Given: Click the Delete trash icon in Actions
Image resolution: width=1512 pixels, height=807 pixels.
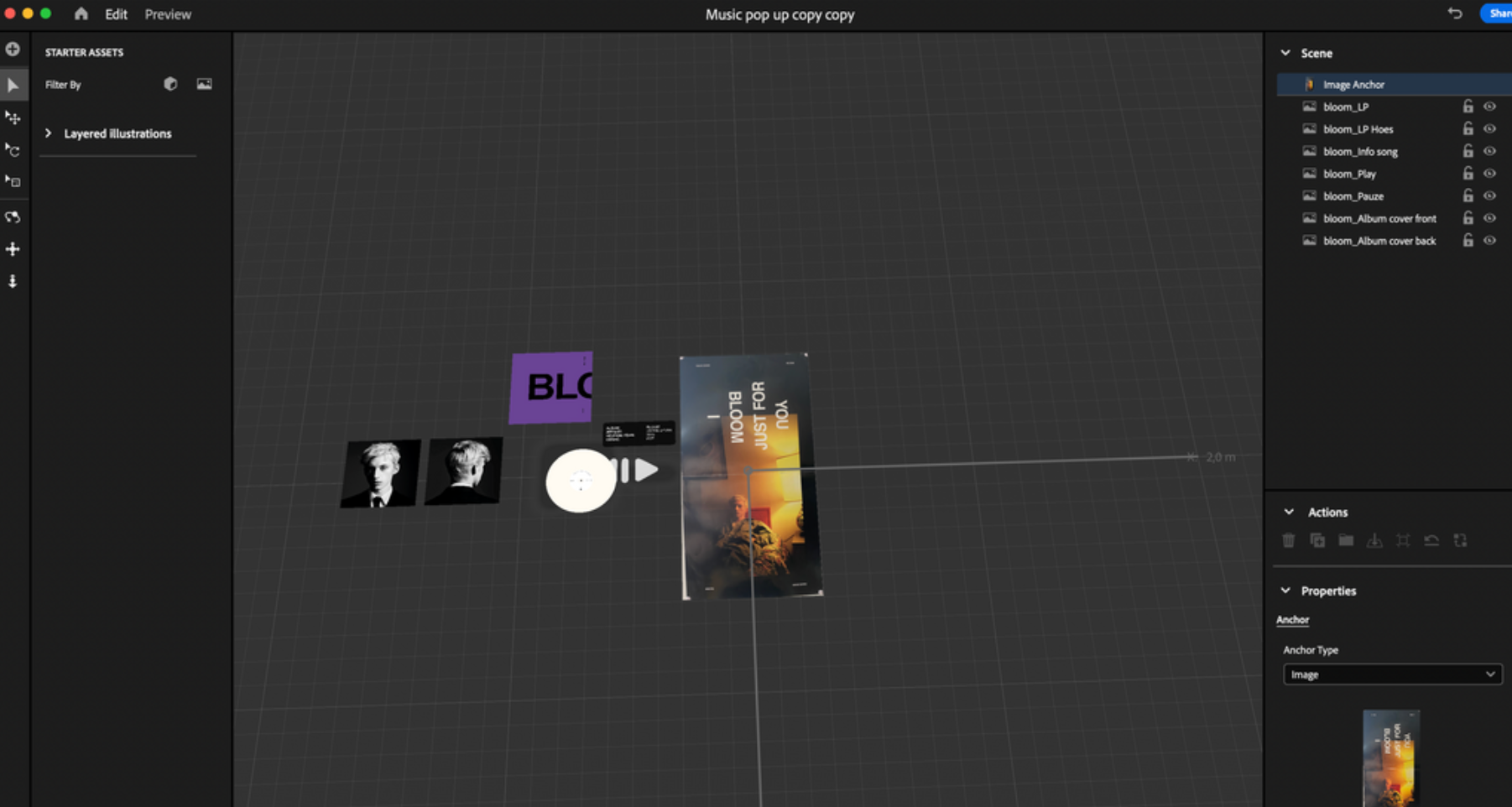Looking at the screenshot, I should coord(1289,540).
